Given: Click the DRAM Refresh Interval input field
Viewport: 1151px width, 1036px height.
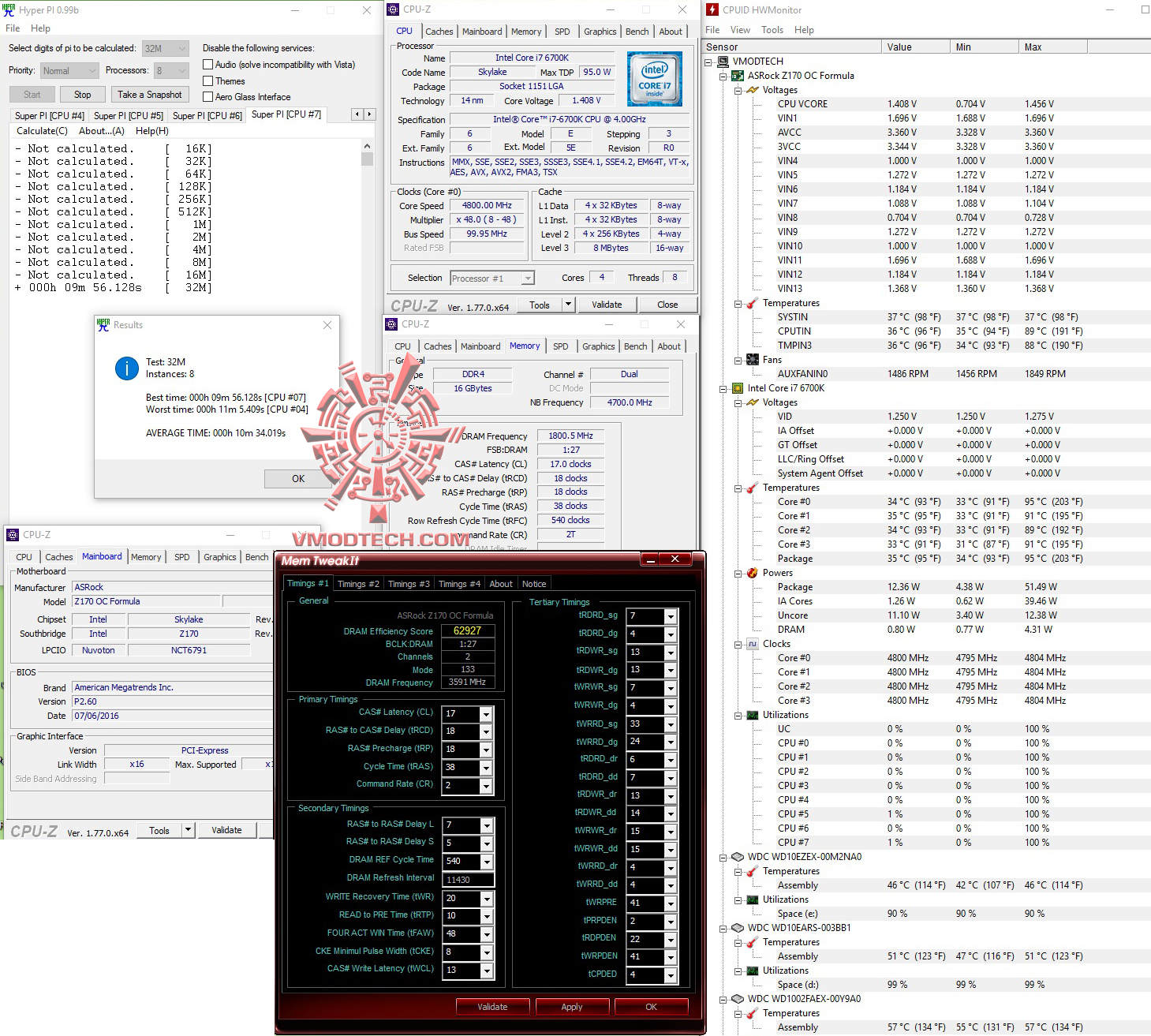Looking at the screenshot, I should [467, 877].
